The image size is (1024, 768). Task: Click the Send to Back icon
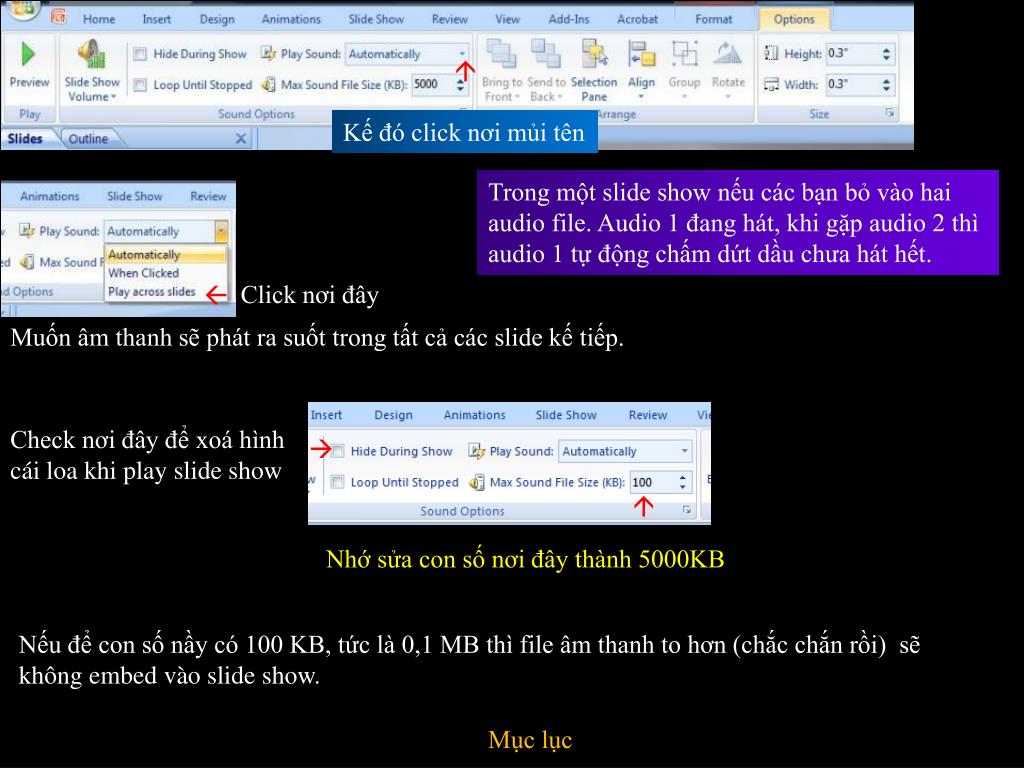tap(546, 54)
